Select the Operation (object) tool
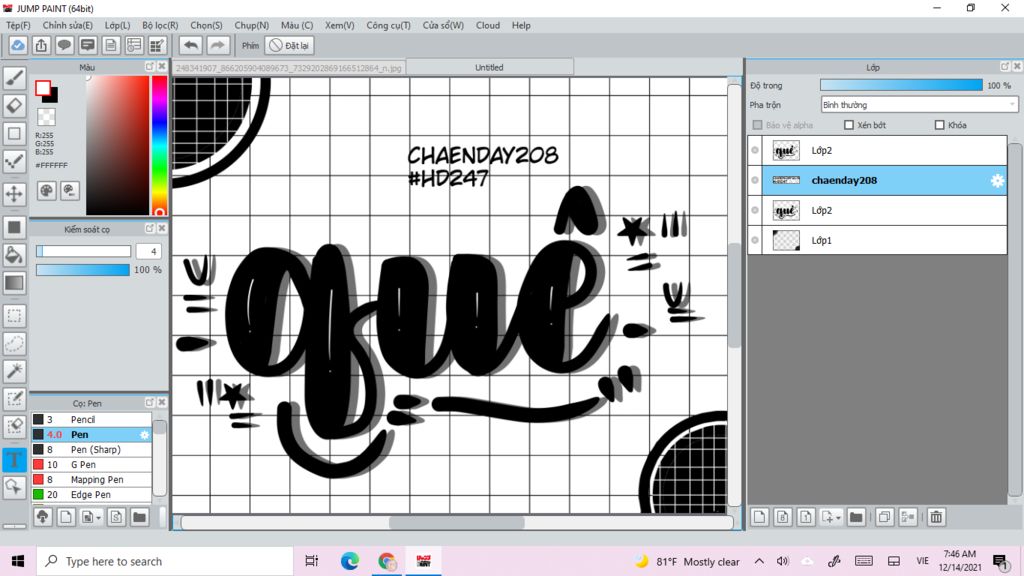 point(14,487)
